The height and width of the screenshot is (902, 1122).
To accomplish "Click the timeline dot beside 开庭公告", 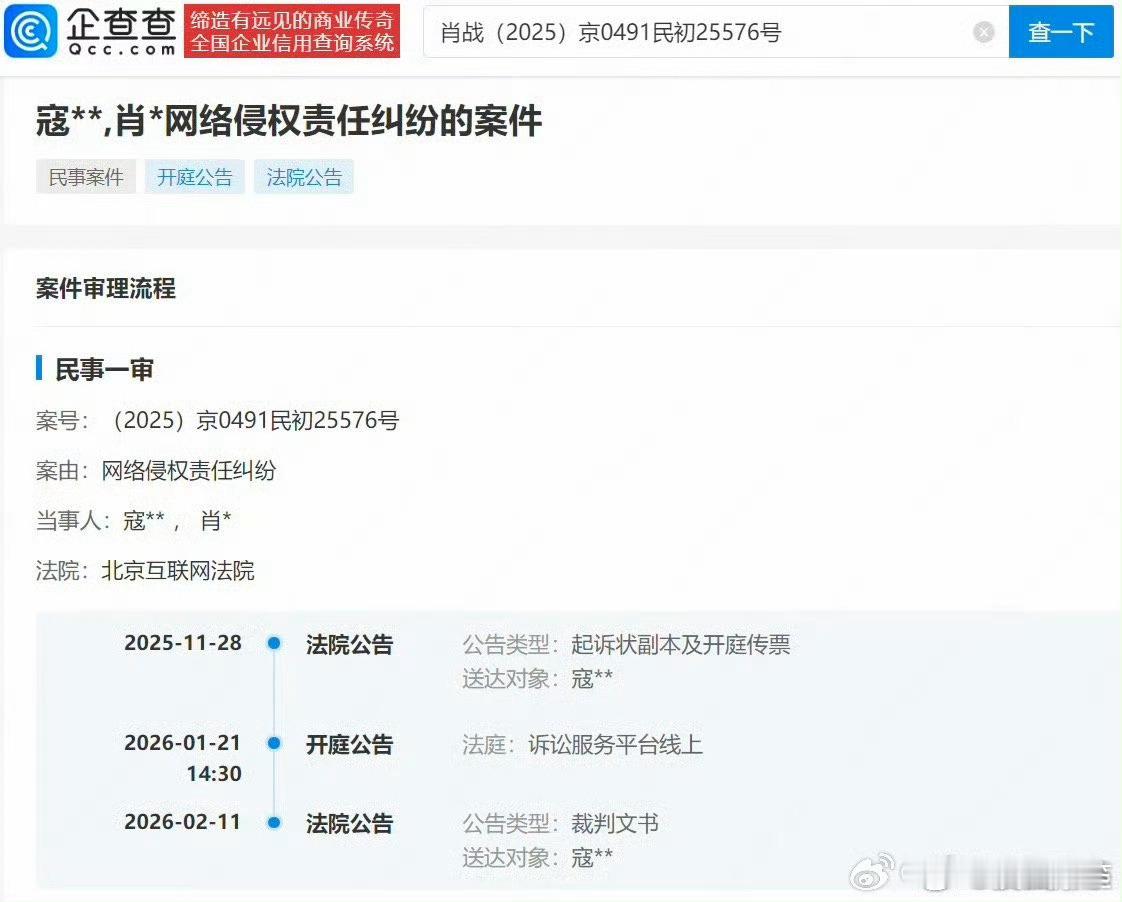I will click(x=273, y=744).
